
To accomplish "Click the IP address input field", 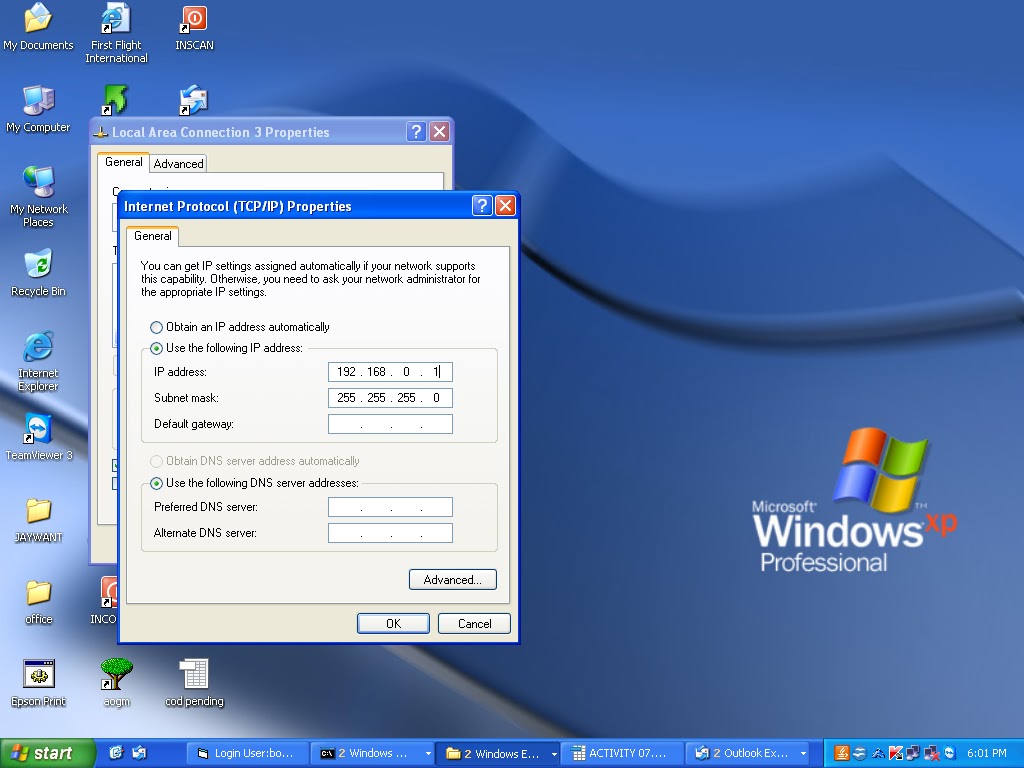I will click(390, 372).
